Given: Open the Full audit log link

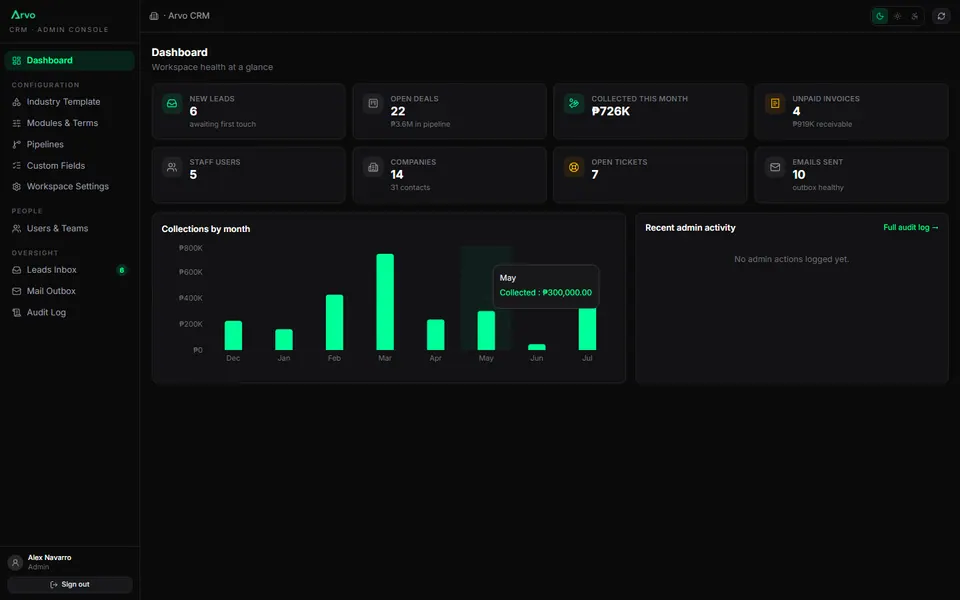Looking at the screenshot, I should (x=910, y=227).
